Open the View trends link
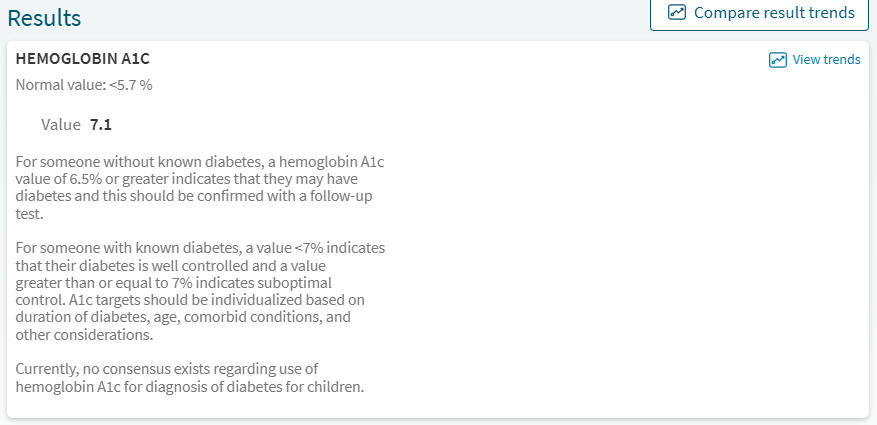This screenshot has width=877, height=425. (x=826, y=60)
